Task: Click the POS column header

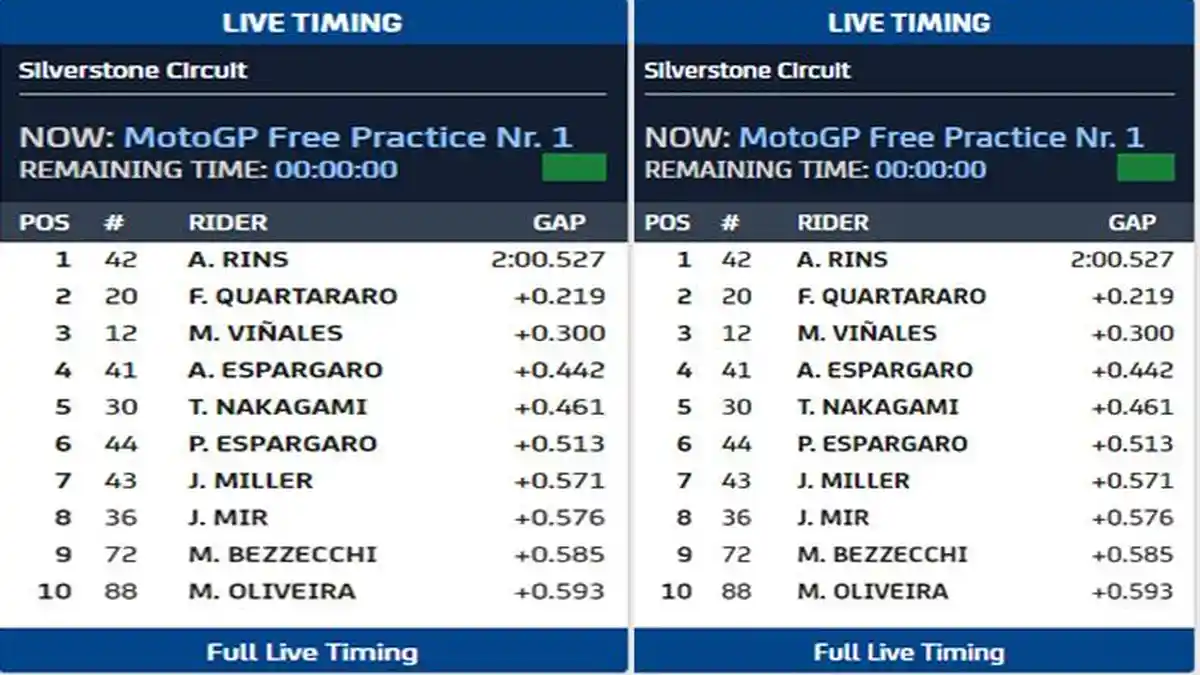Action: [x=42, y=222]
